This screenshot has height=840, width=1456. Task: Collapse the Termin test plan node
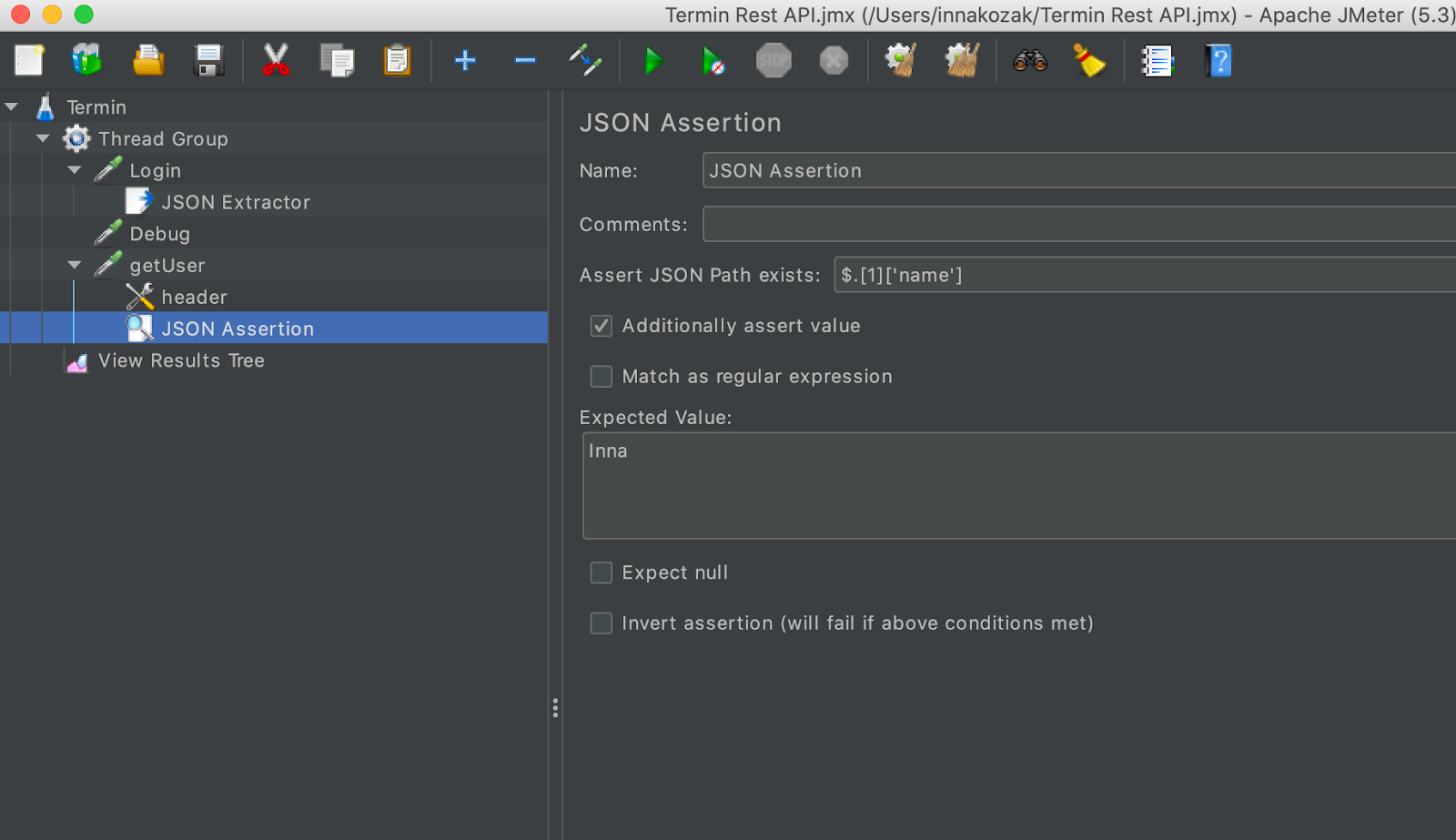pyautogui.click(x=12, y=106)
